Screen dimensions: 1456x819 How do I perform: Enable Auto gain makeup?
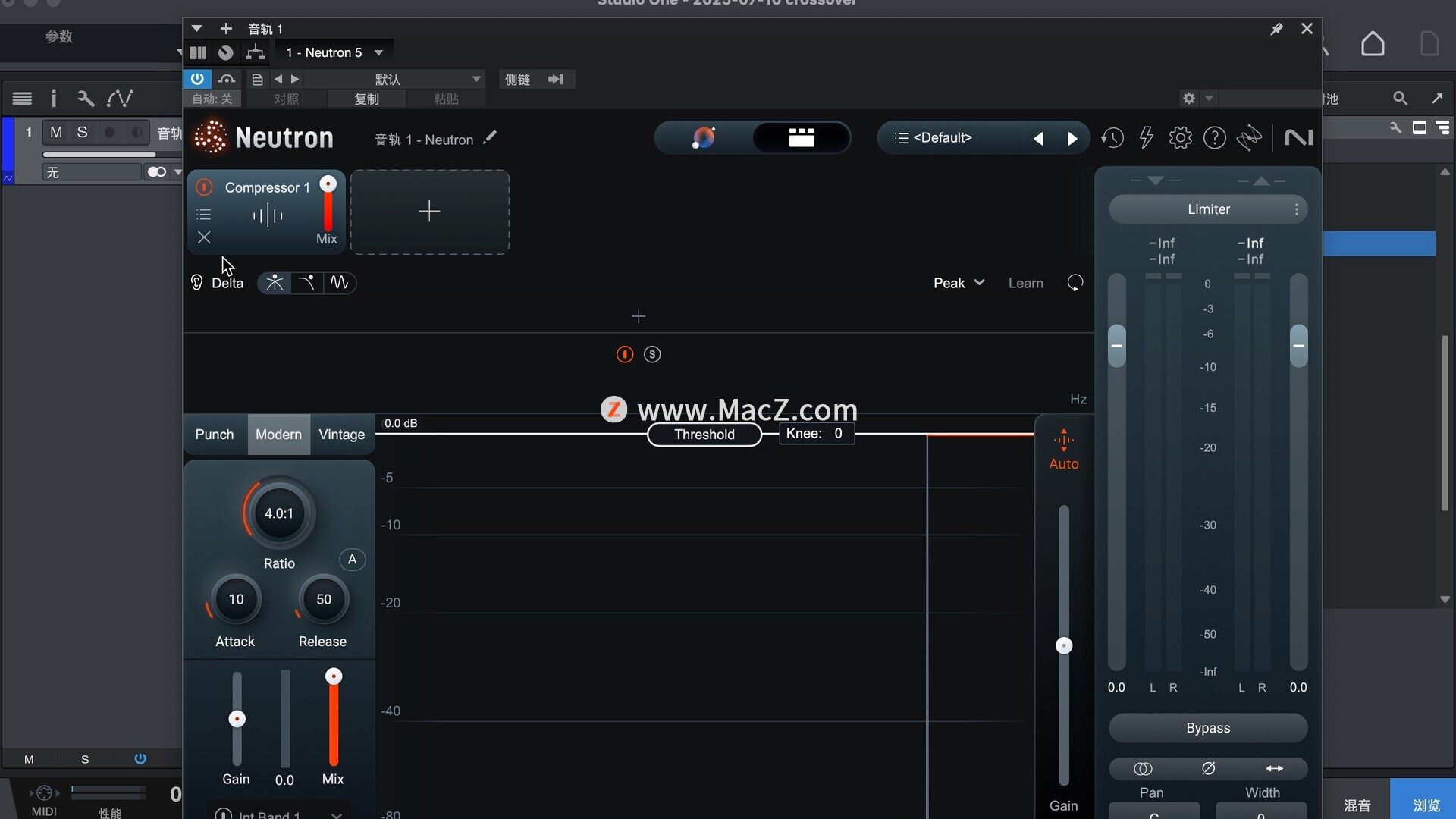point(1063,450)
